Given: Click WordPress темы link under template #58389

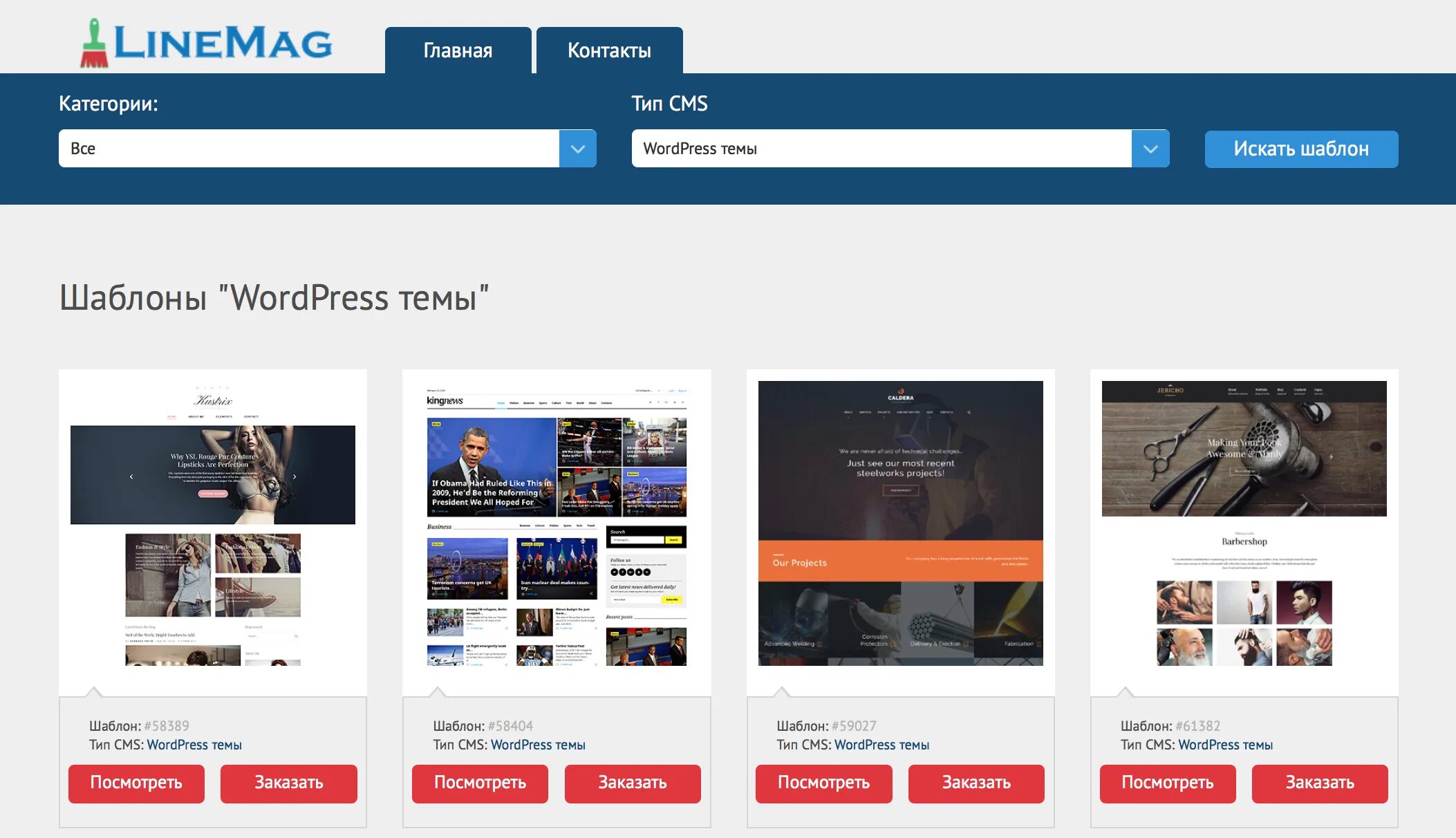Looking at the screenshot, I should (x=194, y=745).
